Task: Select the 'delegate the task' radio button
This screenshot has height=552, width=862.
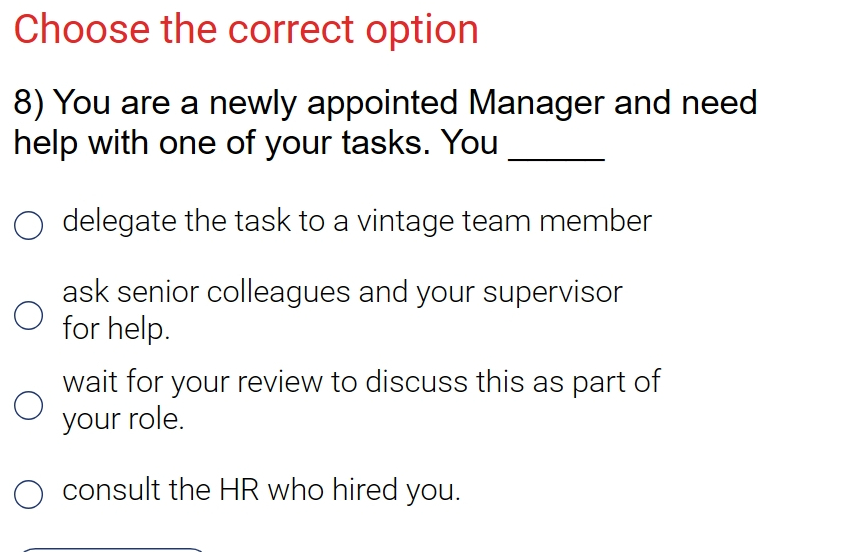Action: 29,225
